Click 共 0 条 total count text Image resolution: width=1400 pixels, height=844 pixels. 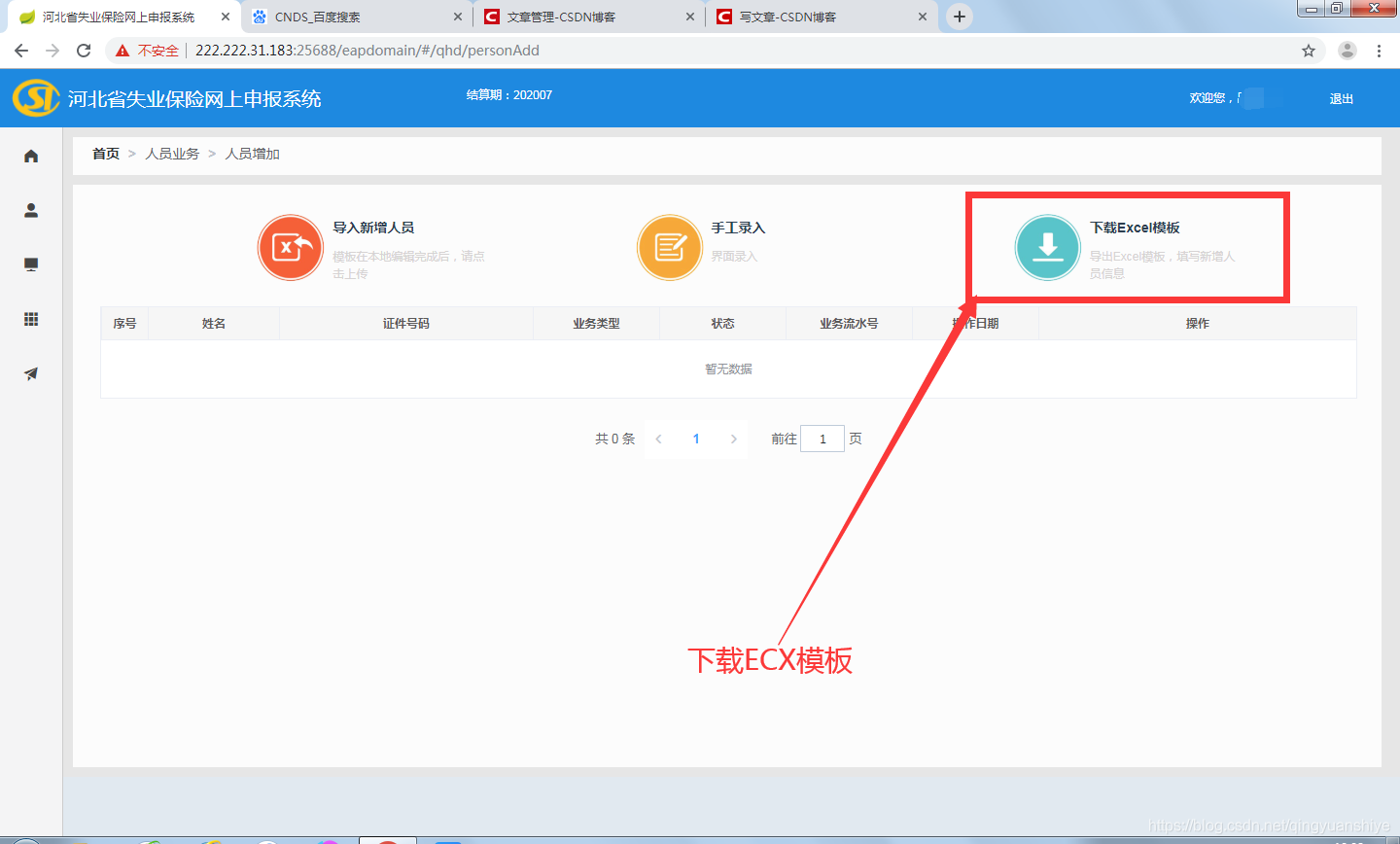[x=615, y=439]
